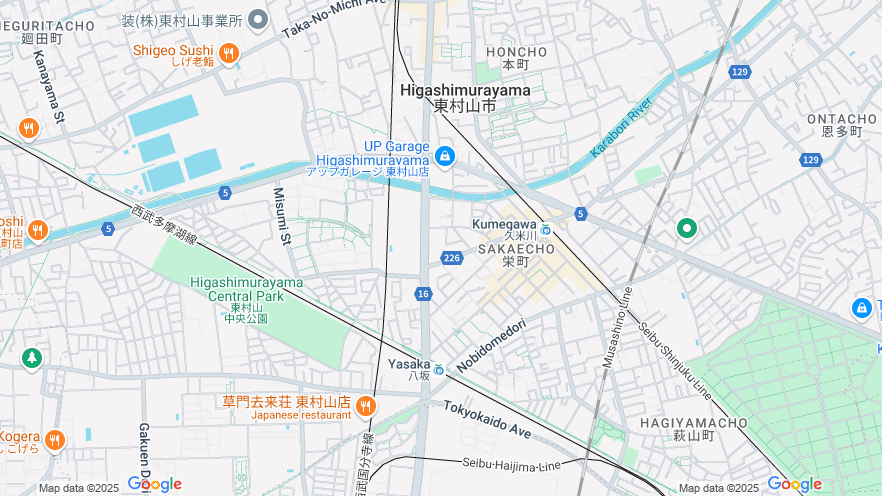Select the UP Garage Higashimurayama shopping pin

coord(445,156)
